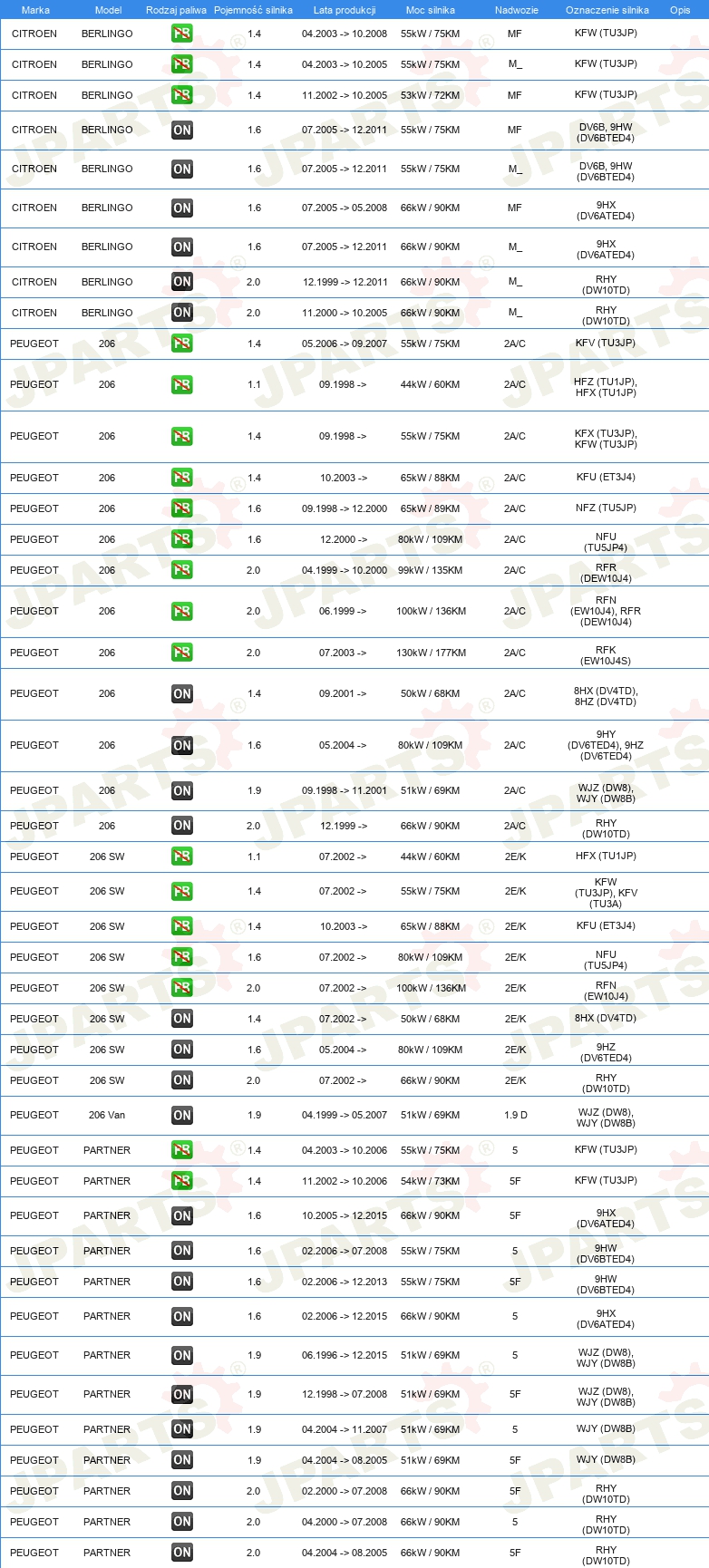Select the KFV (TU3JP) engine code
Screen dimensions: 709x1568
coord(606,344)
